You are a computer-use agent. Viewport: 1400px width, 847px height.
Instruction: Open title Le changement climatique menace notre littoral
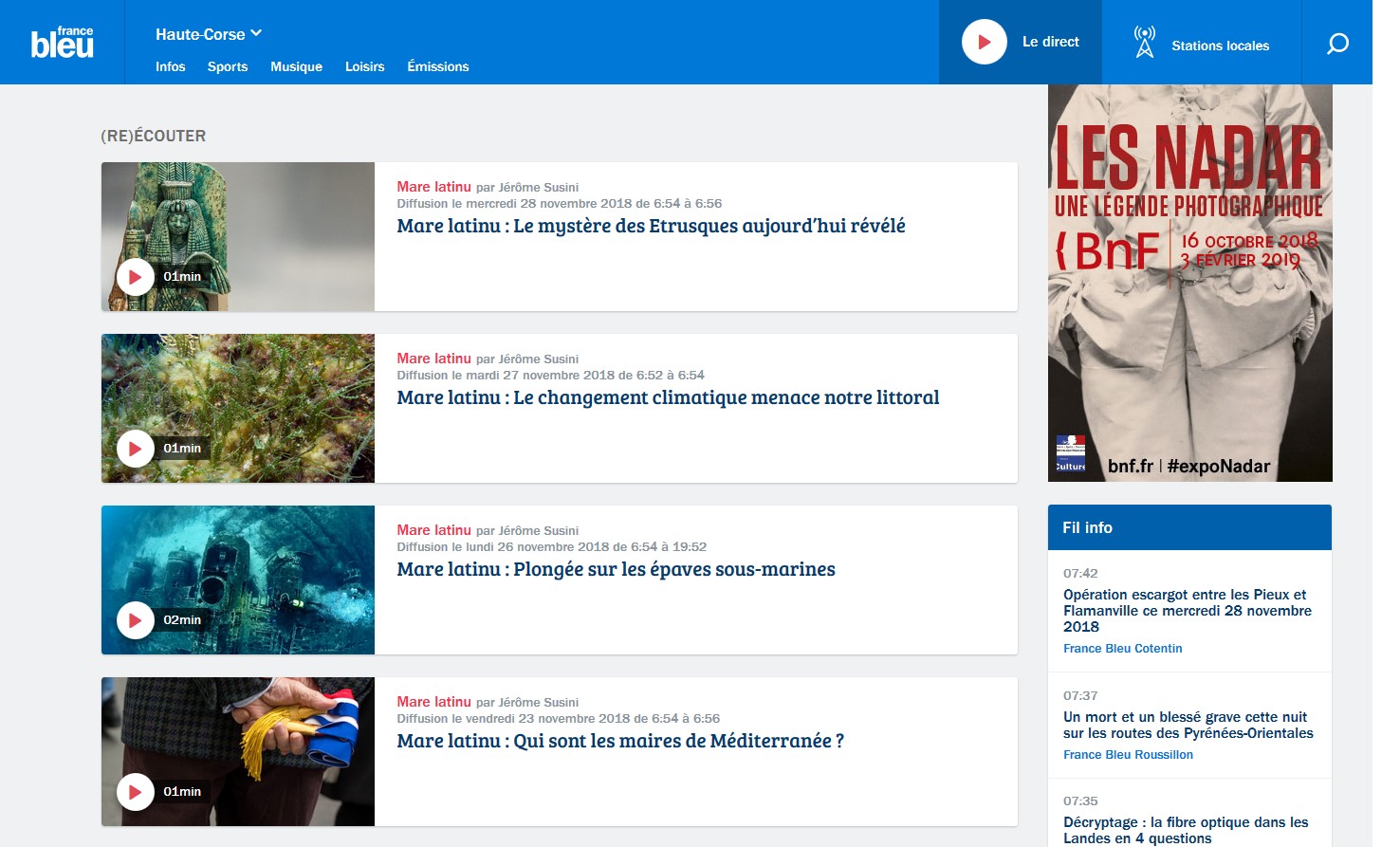668,397
